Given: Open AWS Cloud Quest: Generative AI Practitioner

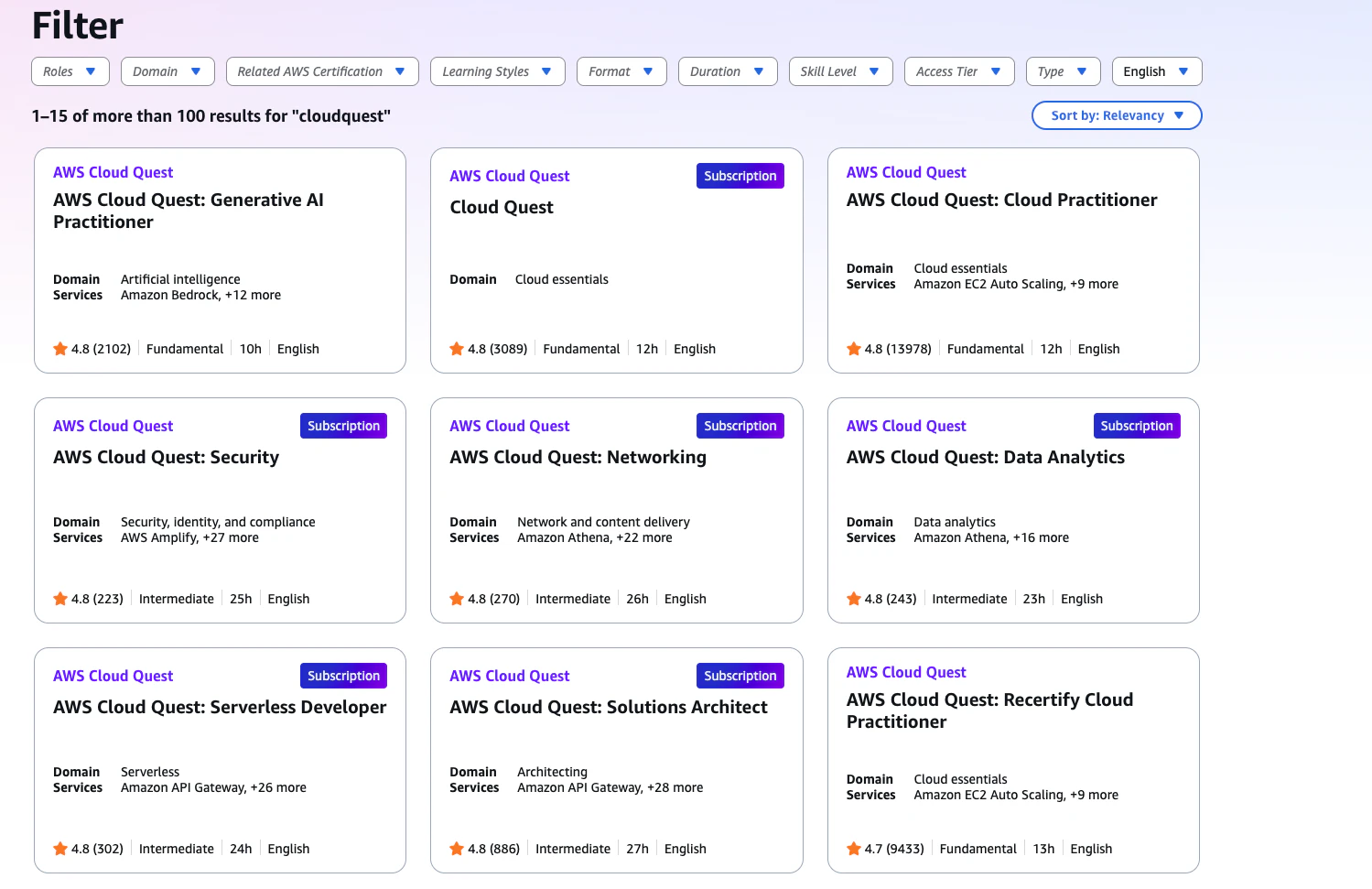Looking at the screenshot, I should (x=189, y=211).
